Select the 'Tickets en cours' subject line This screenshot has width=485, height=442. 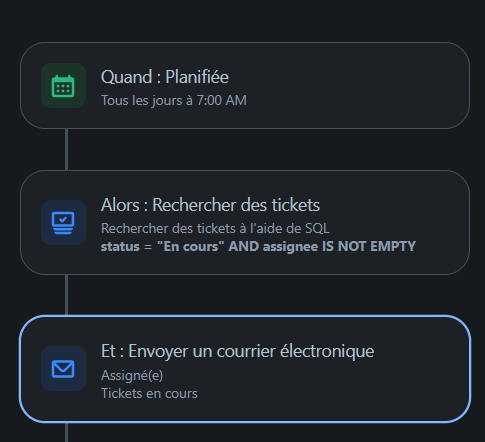pos(149,393)
